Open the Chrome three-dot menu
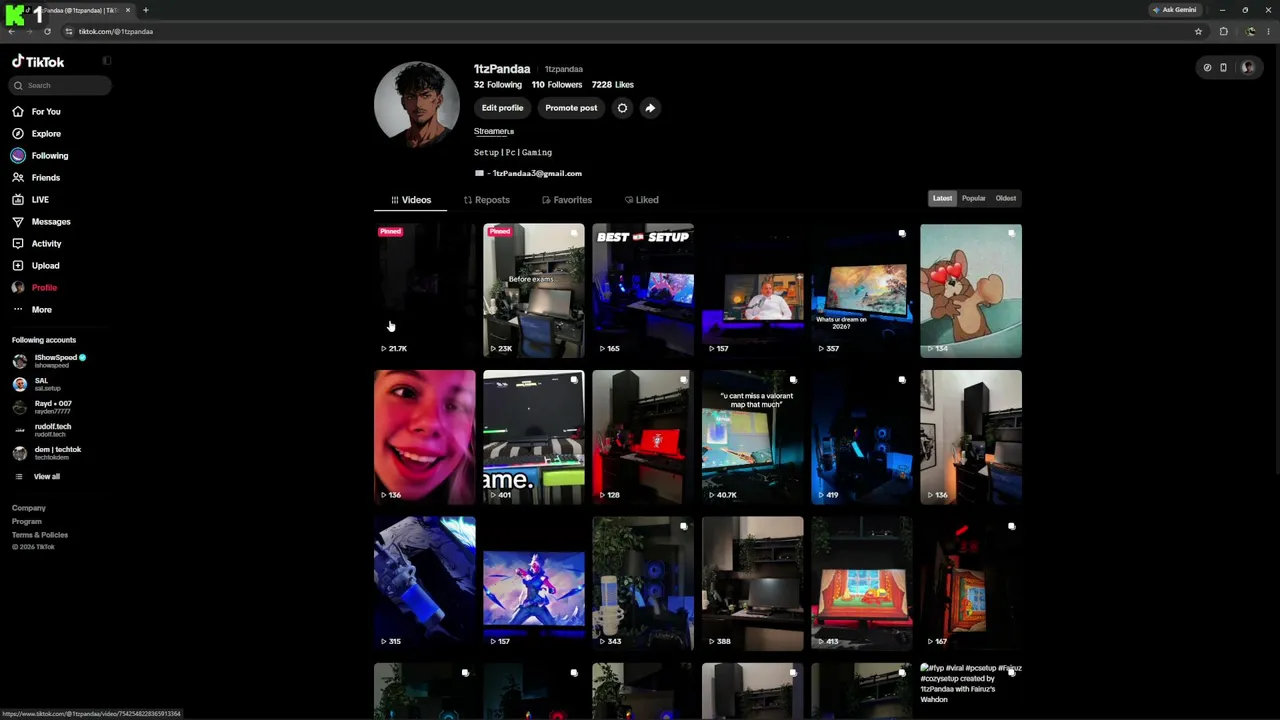The height and width of the screenshot is (720, 1280). [1268, 31]
